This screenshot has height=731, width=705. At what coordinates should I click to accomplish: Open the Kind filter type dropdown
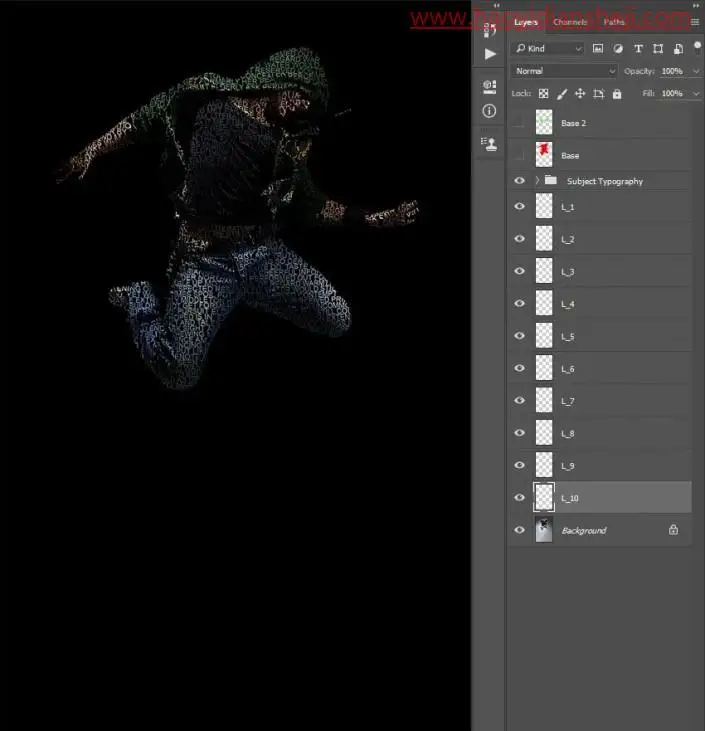(x=548, y=48)
